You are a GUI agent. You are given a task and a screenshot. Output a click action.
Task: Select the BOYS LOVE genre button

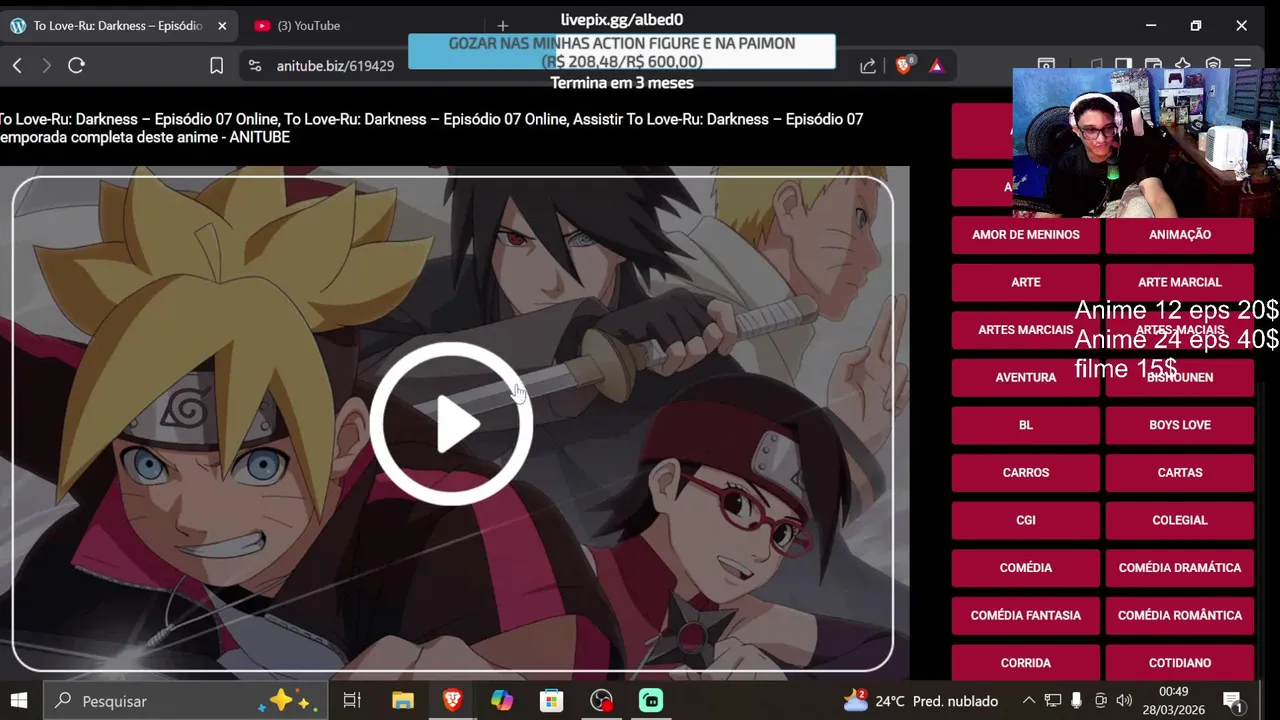click(x=1180, y=425)
